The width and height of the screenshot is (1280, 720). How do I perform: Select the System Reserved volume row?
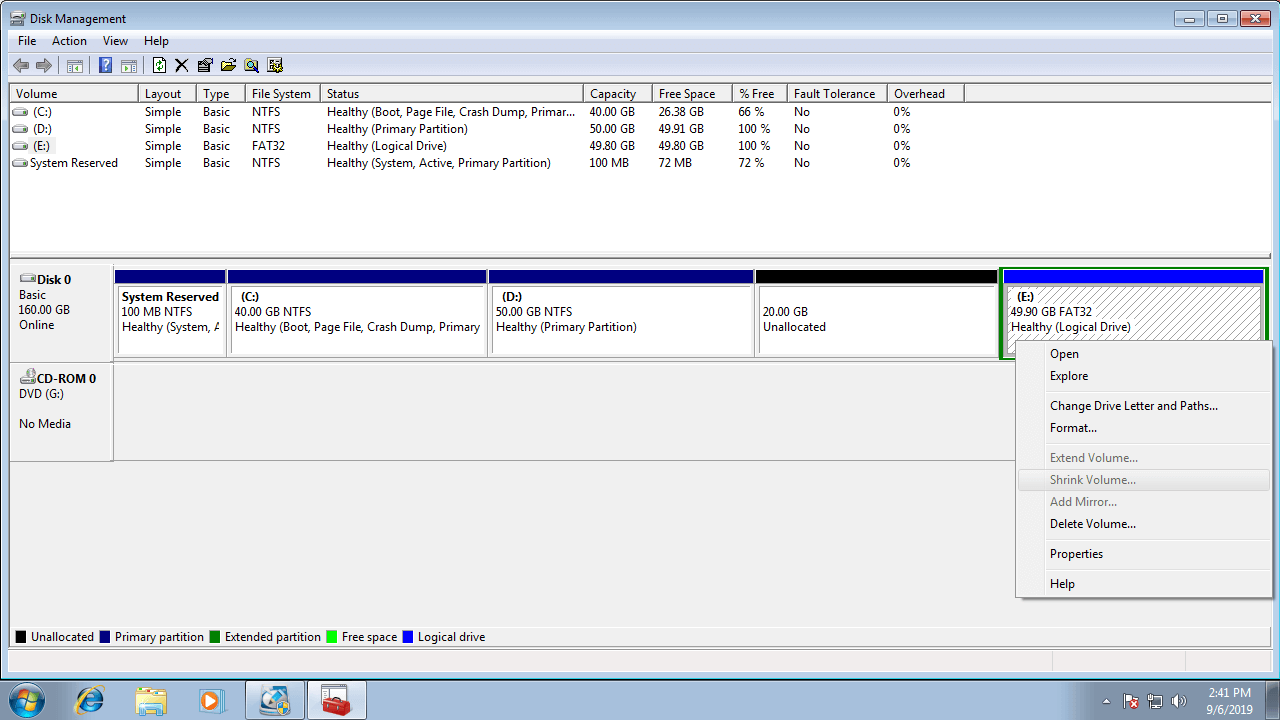[x=73, y=163]
